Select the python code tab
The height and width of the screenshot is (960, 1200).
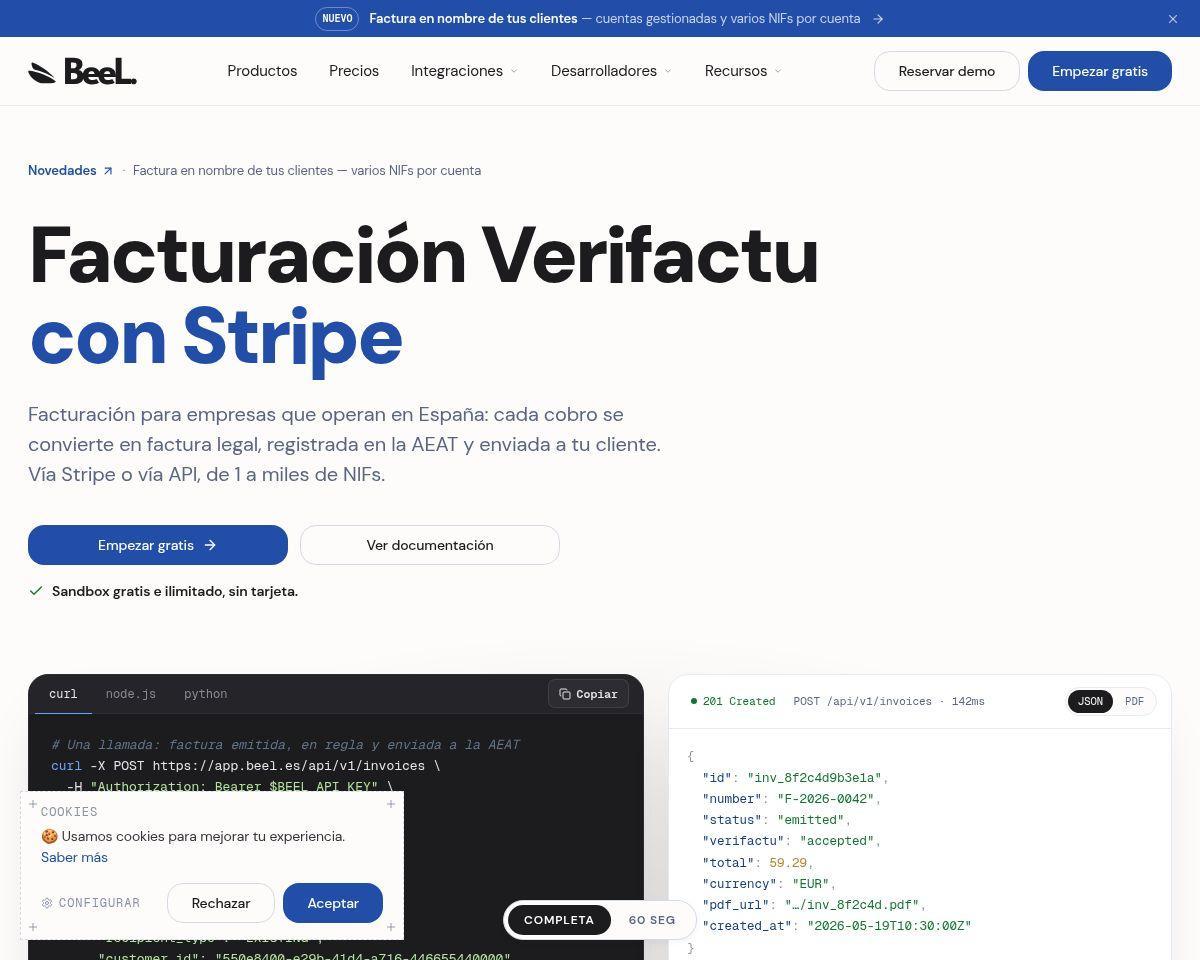[x=205, y=694]
